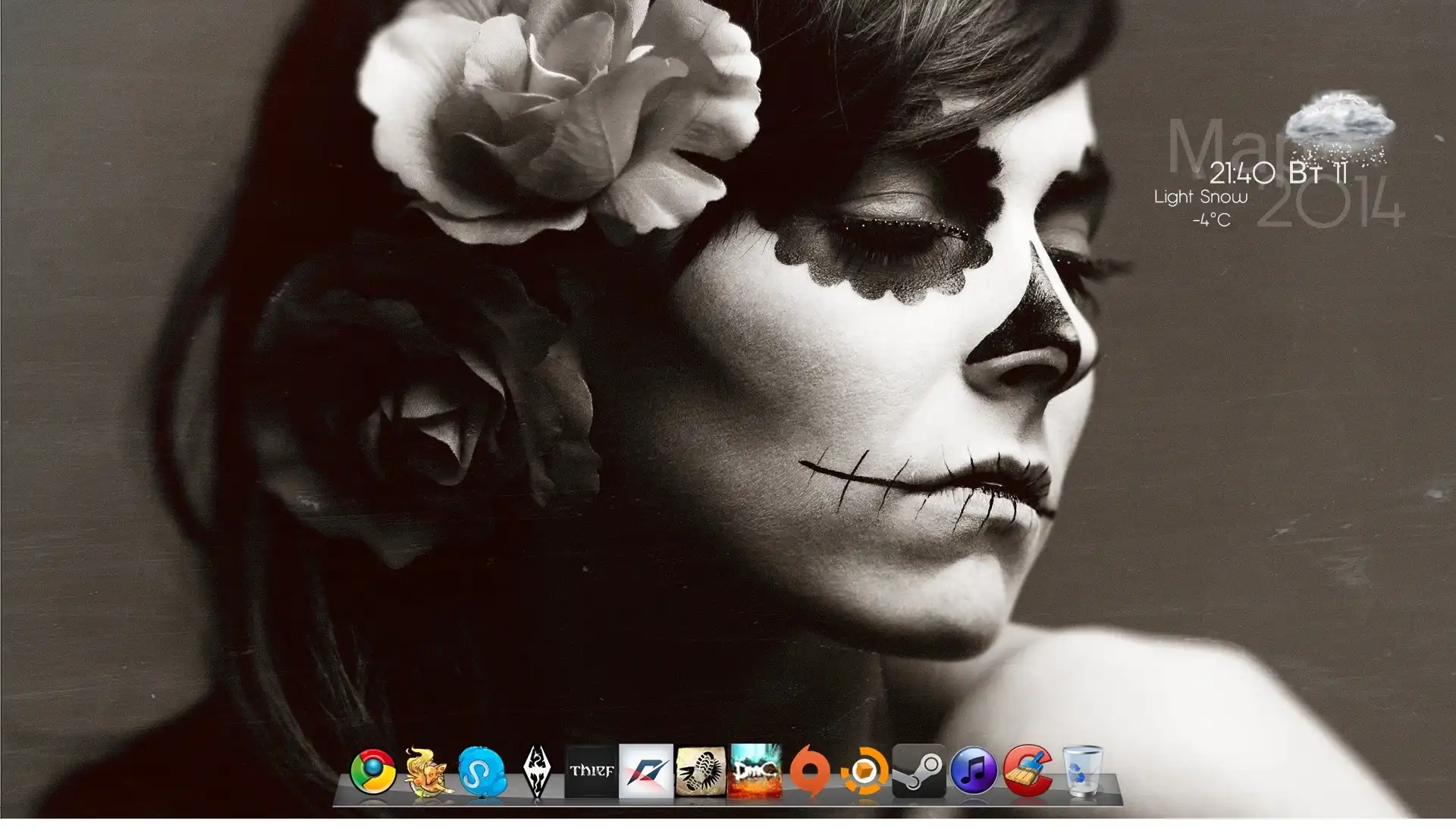
Task: Launch Need for Speed from dock
Action: tap(646, 771)
